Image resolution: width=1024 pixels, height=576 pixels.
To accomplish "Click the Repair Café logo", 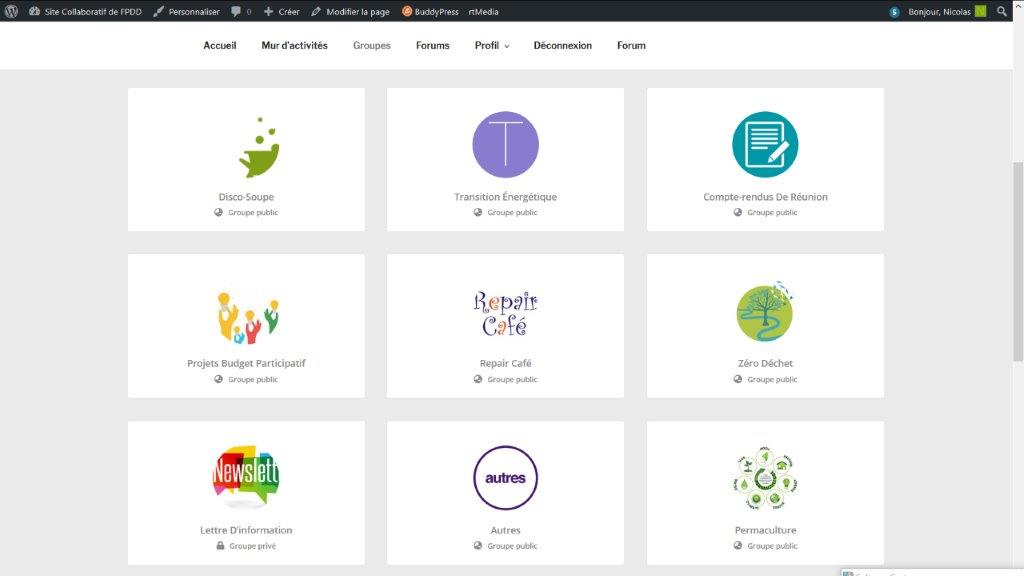I will pyautogui.click(x=505, y=313).
